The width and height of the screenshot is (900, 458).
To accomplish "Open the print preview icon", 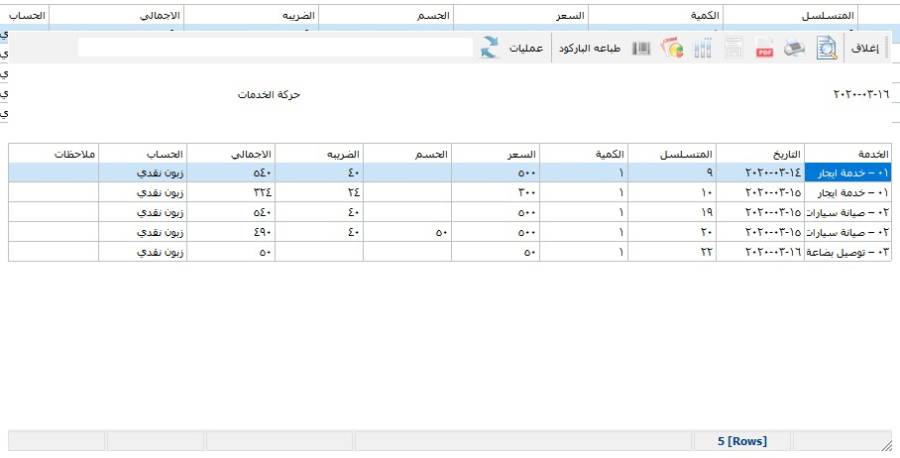I will click(827, 49).
